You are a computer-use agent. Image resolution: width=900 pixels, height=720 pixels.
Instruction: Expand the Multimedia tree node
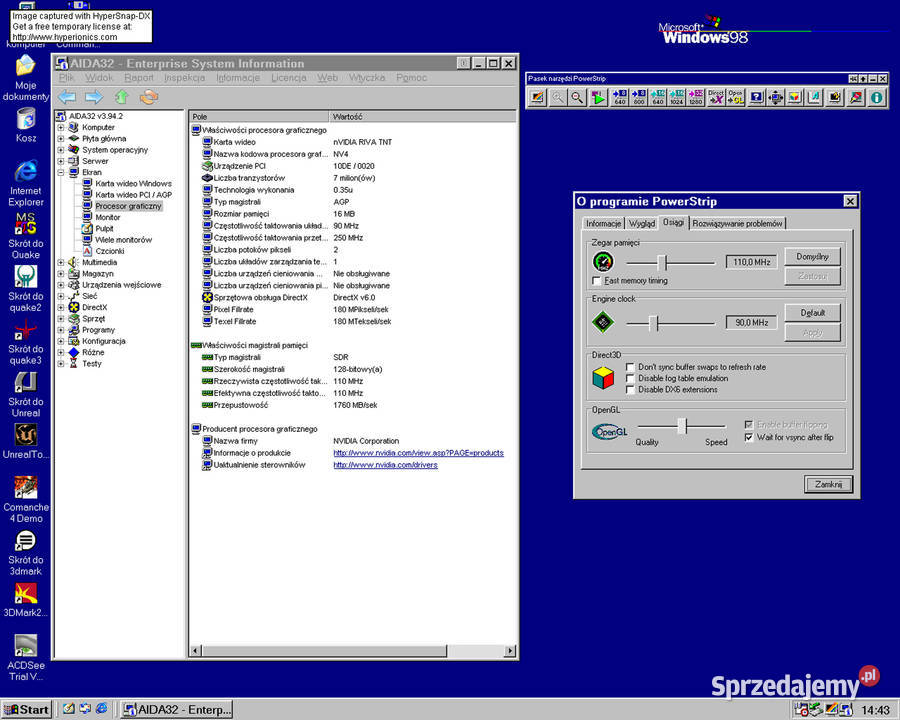coord(61,262)
